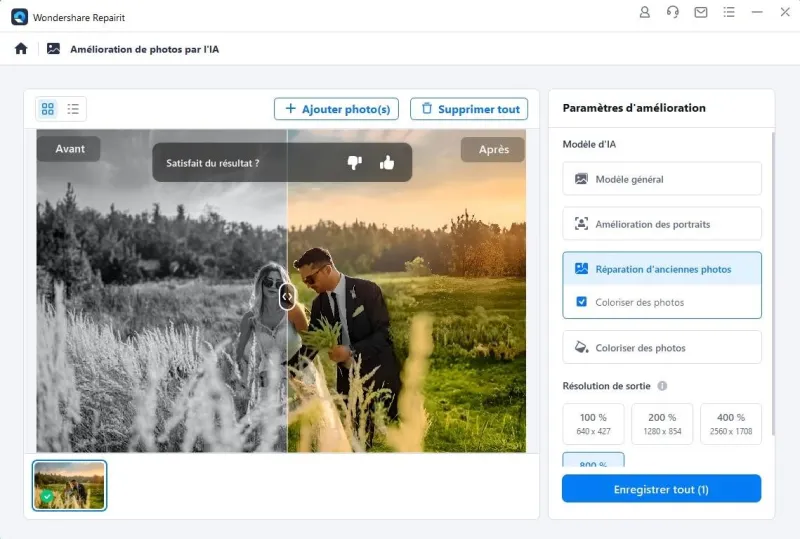This screenshot has height=539, width=800.
Task: Select Réparation d'anciennes photos model
Action: coord(662,269)
